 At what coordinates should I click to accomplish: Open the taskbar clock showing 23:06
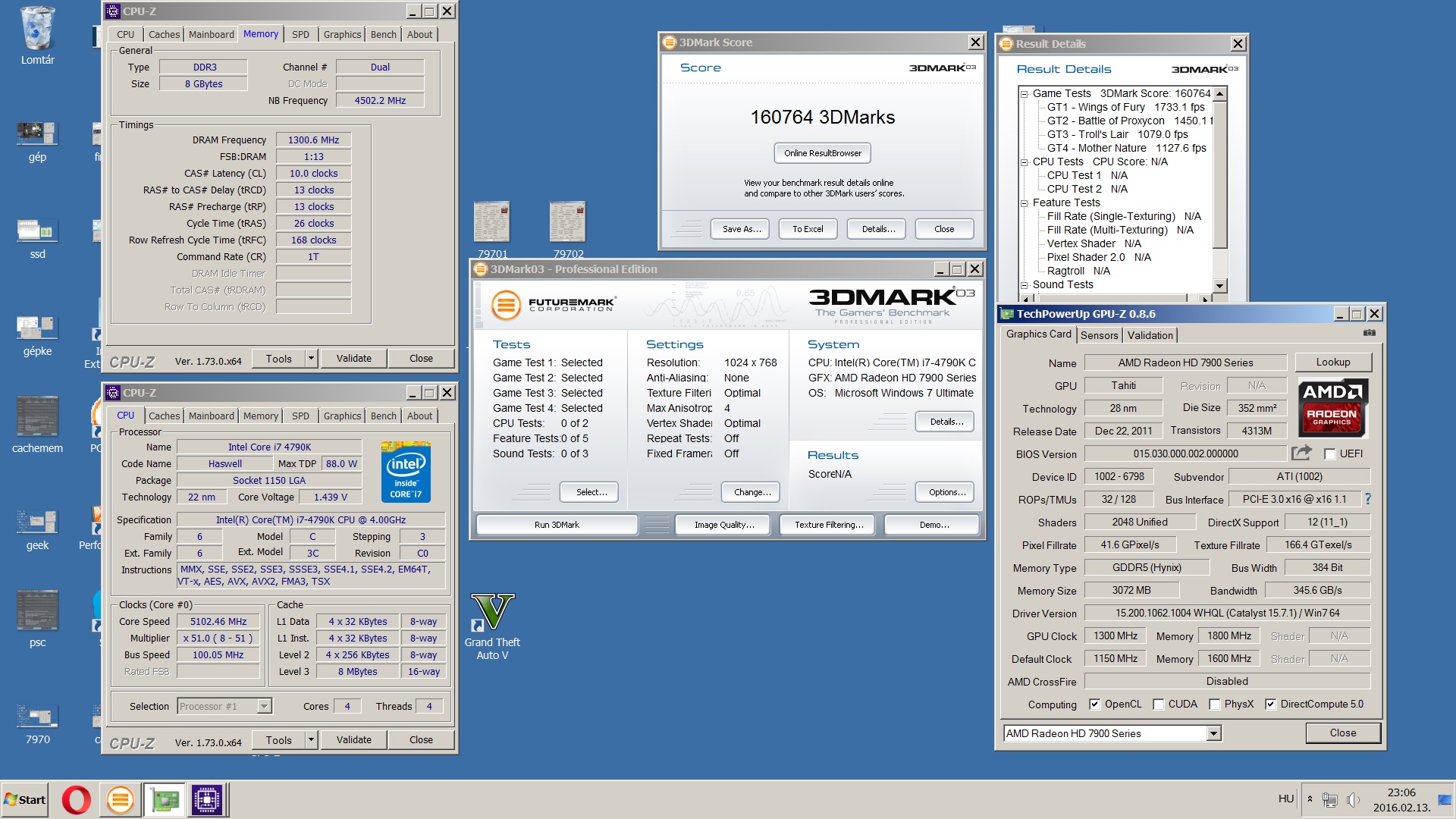pyautogui.click(x=1401, y=799)
